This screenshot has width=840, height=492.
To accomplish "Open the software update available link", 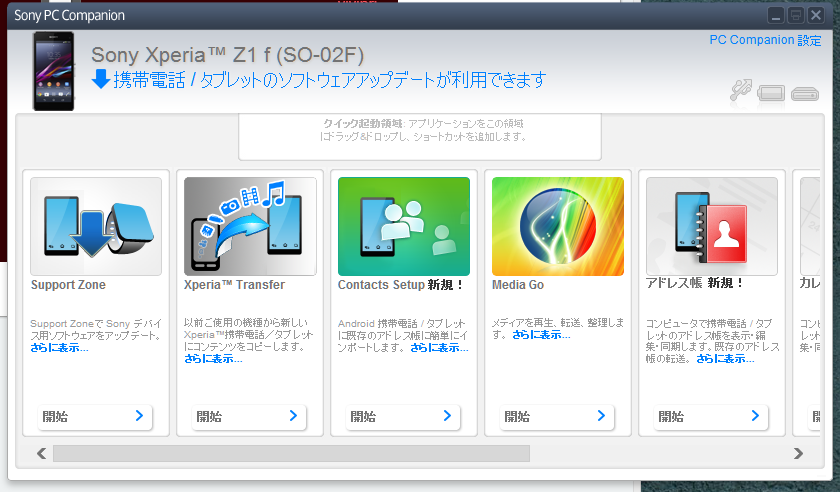I will pos(329,80).
